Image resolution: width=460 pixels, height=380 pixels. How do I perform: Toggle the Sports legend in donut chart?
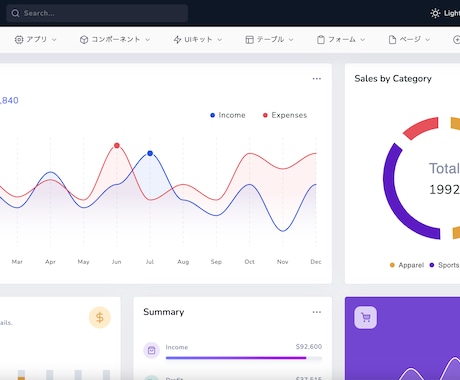(x=444, y=265)
